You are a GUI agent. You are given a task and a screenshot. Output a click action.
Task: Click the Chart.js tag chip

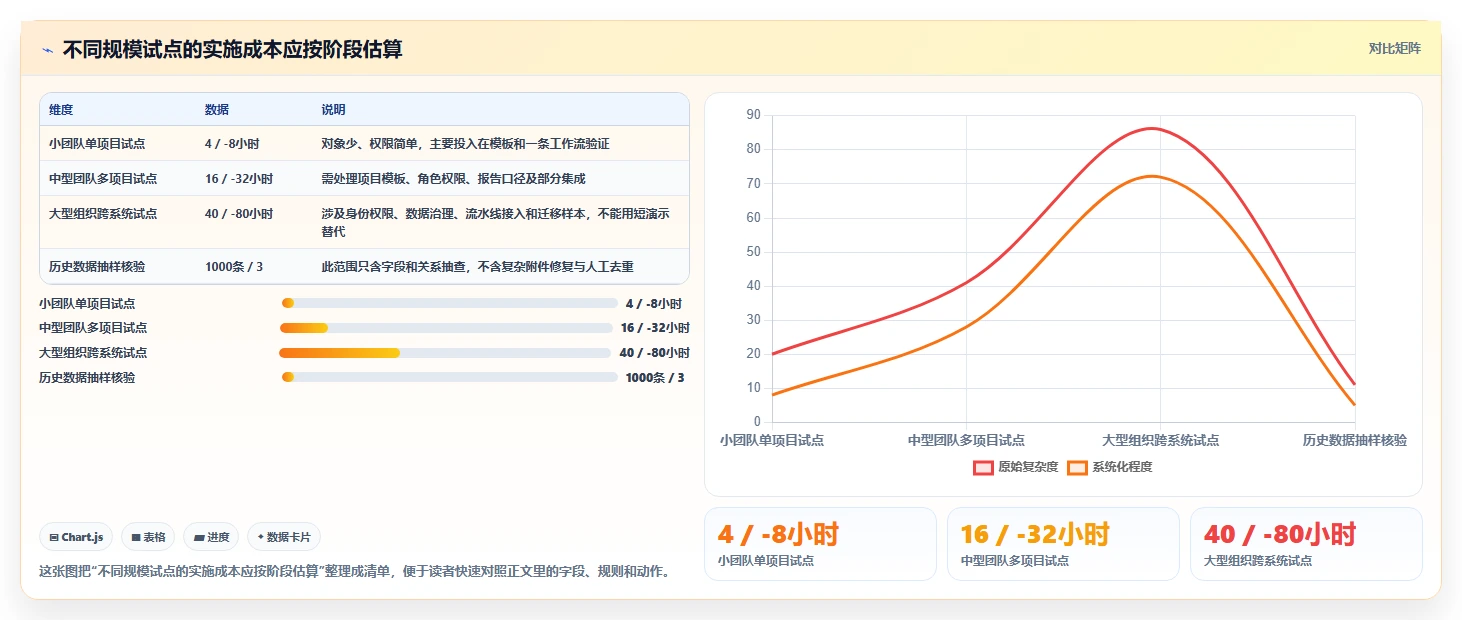coord(77,537)
